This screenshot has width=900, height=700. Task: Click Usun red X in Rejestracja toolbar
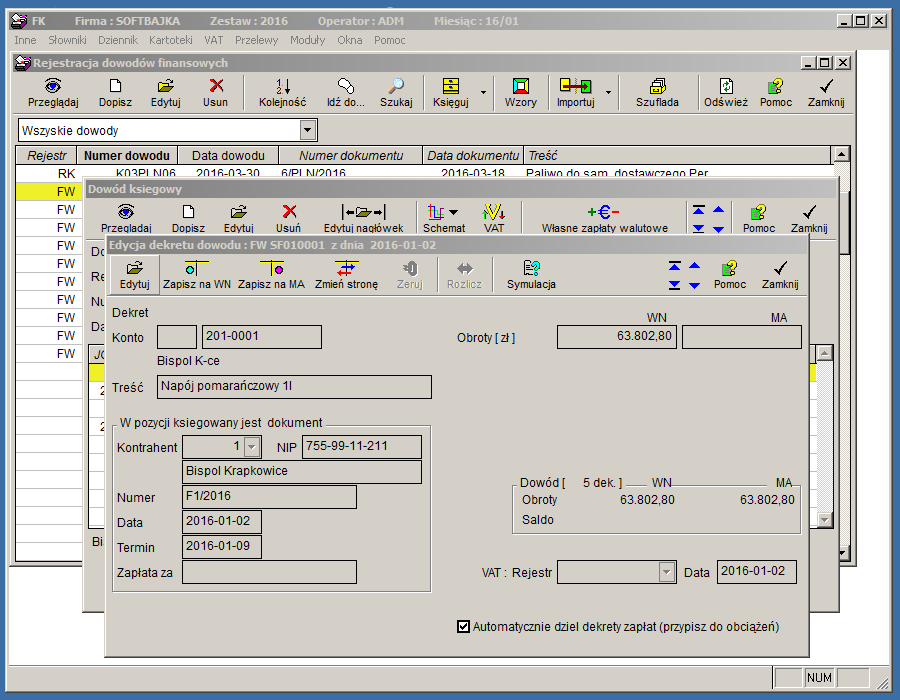pyautogui.click(x=216, y=93)
